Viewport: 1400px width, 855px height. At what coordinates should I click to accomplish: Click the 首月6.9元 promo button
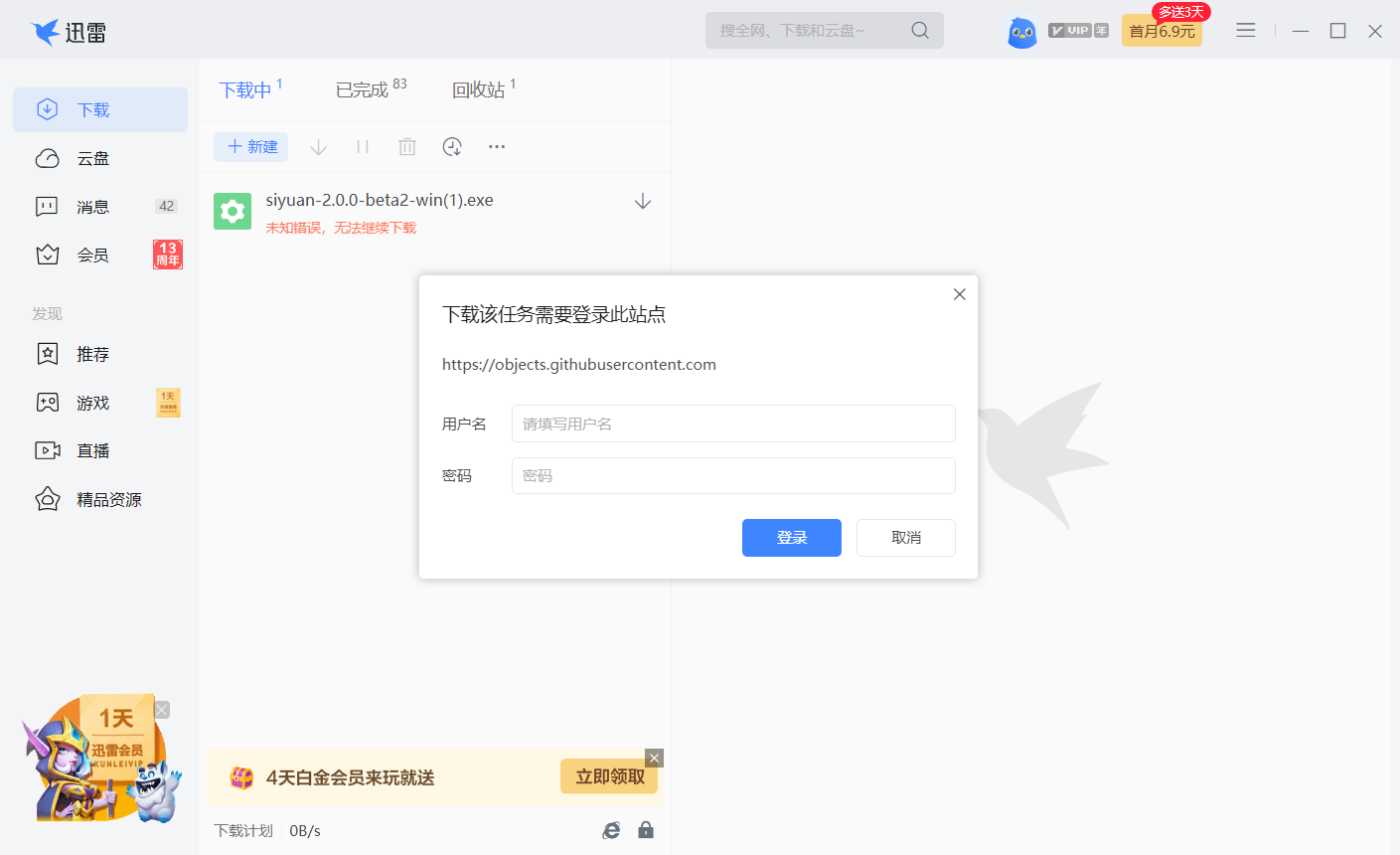[x=1162, y=31]
